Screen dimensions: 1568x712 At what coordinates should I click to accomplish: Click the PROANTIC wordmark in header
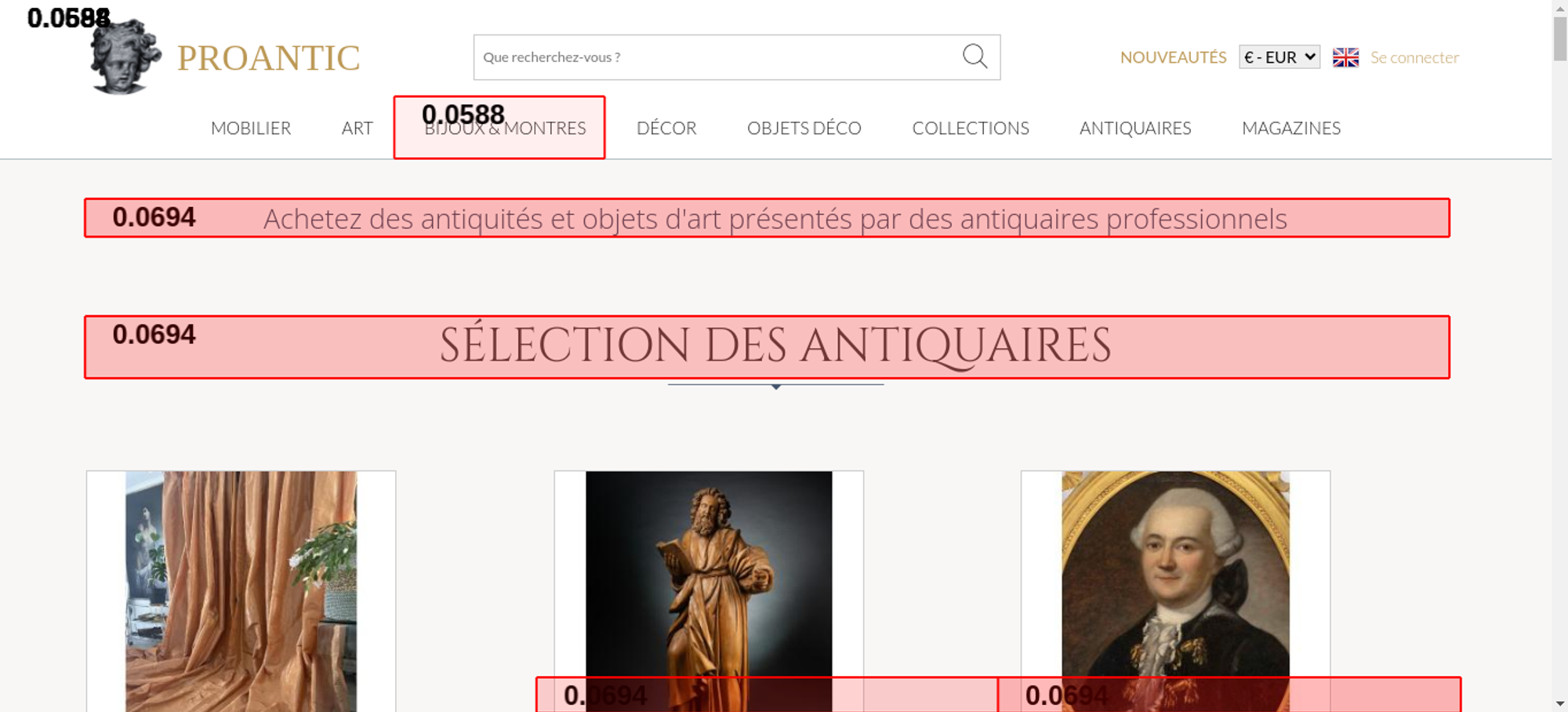point(268,59)
